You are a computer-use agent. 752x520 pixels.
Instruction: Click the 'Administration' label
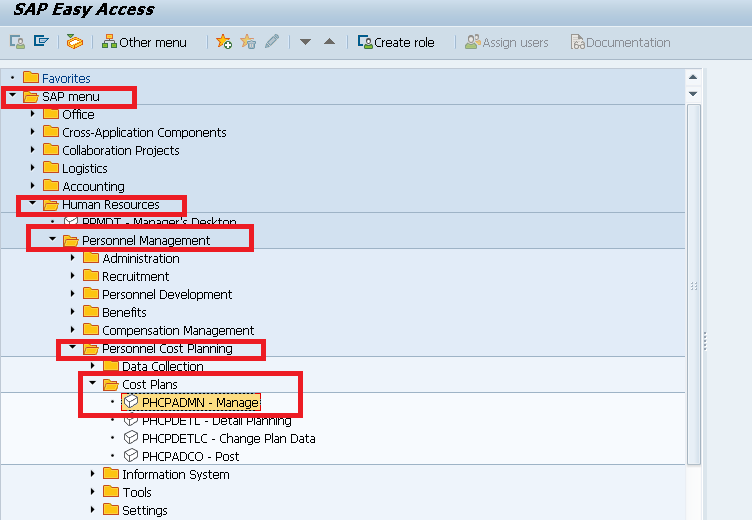click(141, 259)
